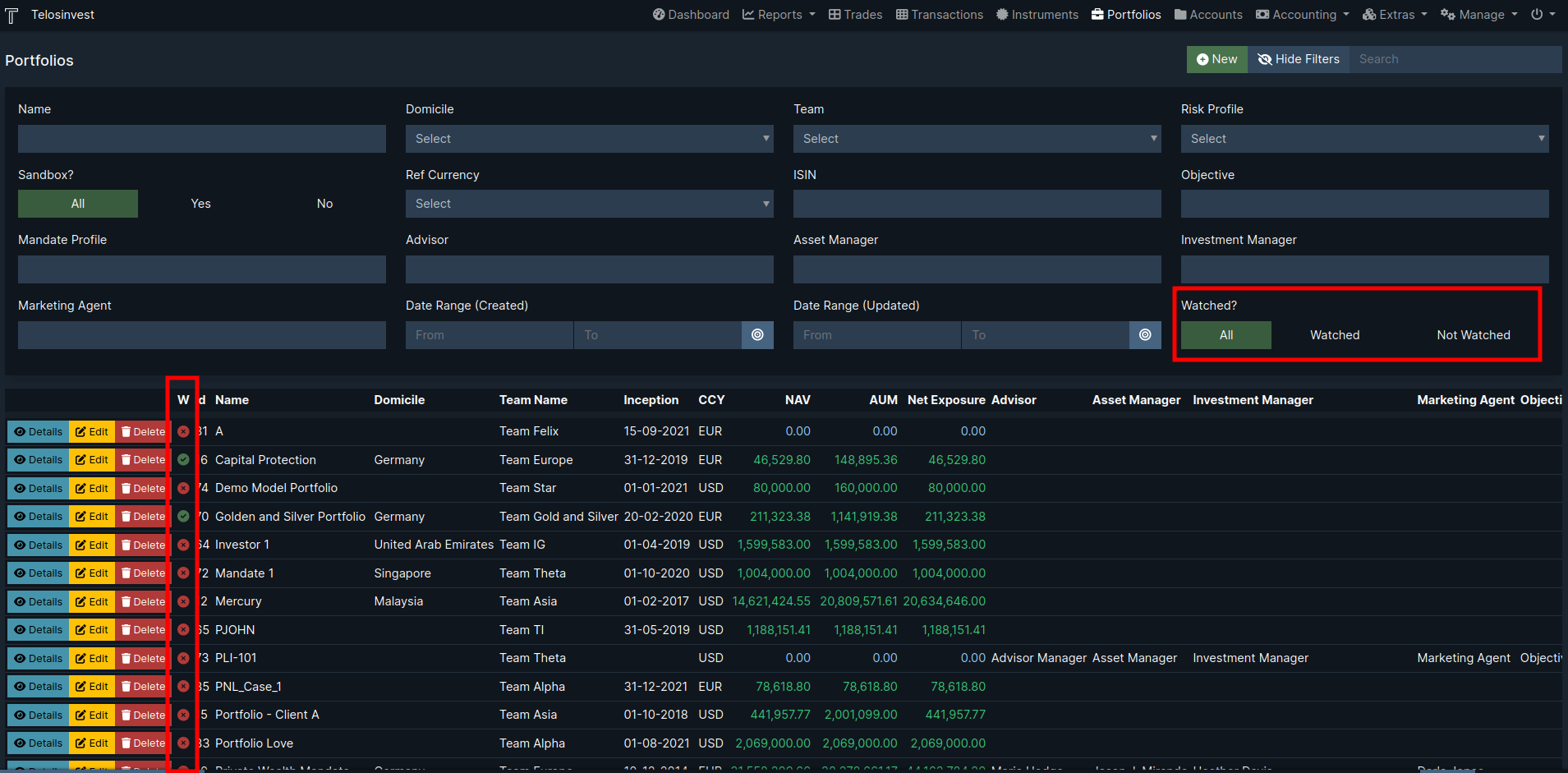Click green watched icon for Golden and Silver Portfolio

[x=183, y=517]
